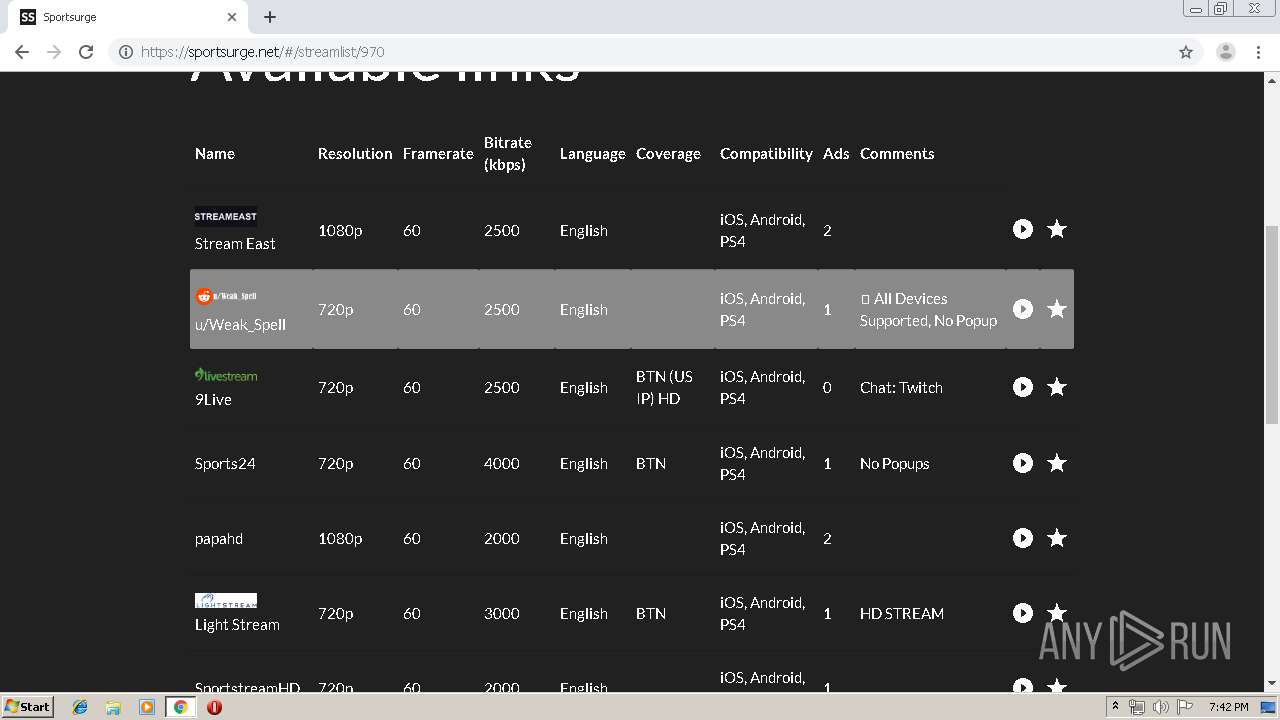
Task: Play the Sports24 stream
Action: point(1022,463)
